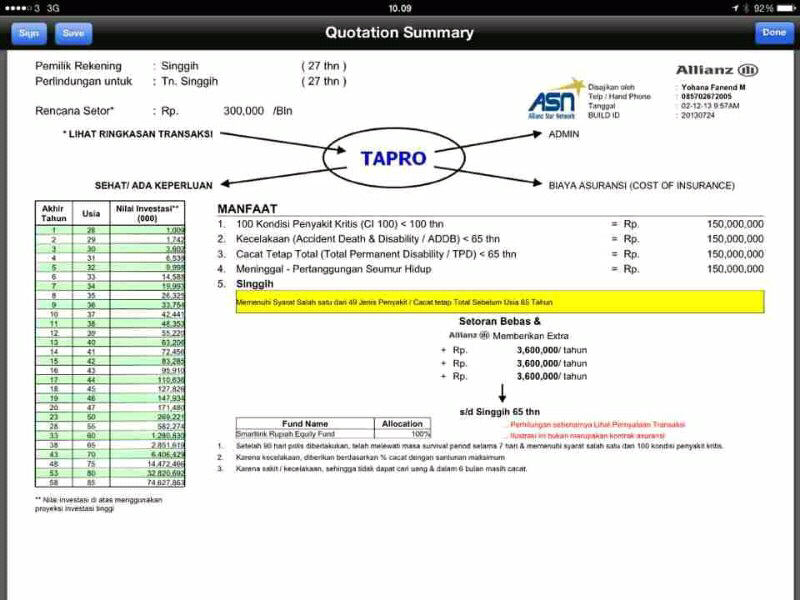Tap the ASN Allianz Star Network logo

tap(555, 99)
